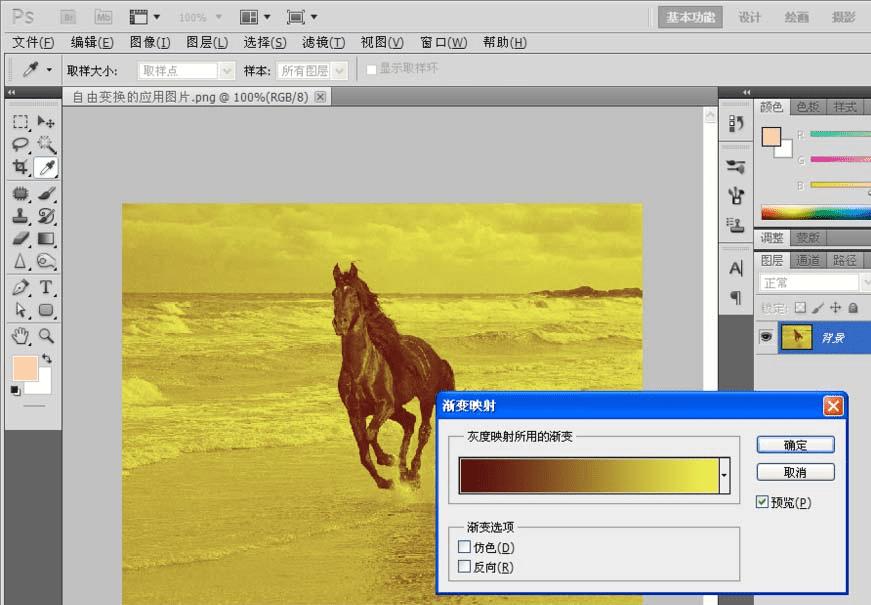This screenshot has width=871, height=605.
Task: Open the Paragraph panel icon
Action: [x=736, y=298]
